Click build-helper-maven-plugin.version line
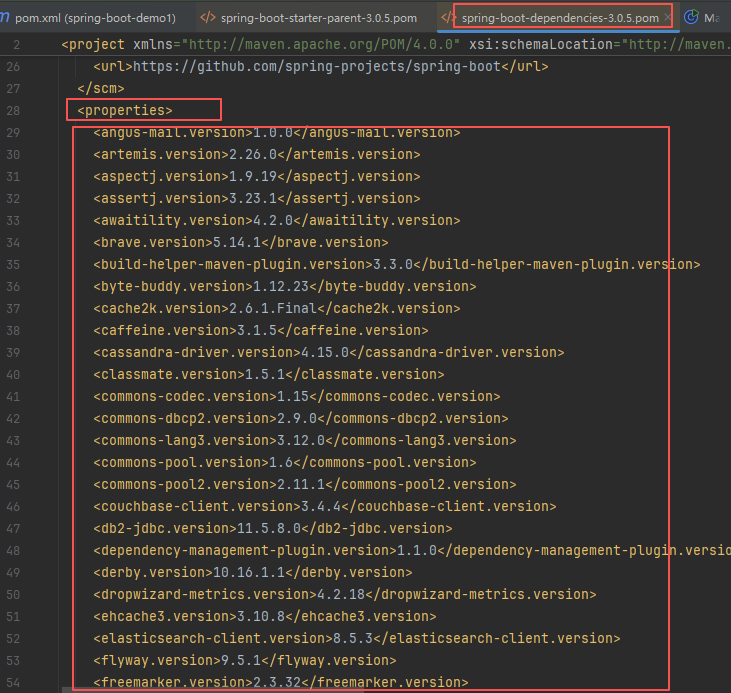This screenshot has height=693, width=731. pyautogui.click(x=396, y=264)
